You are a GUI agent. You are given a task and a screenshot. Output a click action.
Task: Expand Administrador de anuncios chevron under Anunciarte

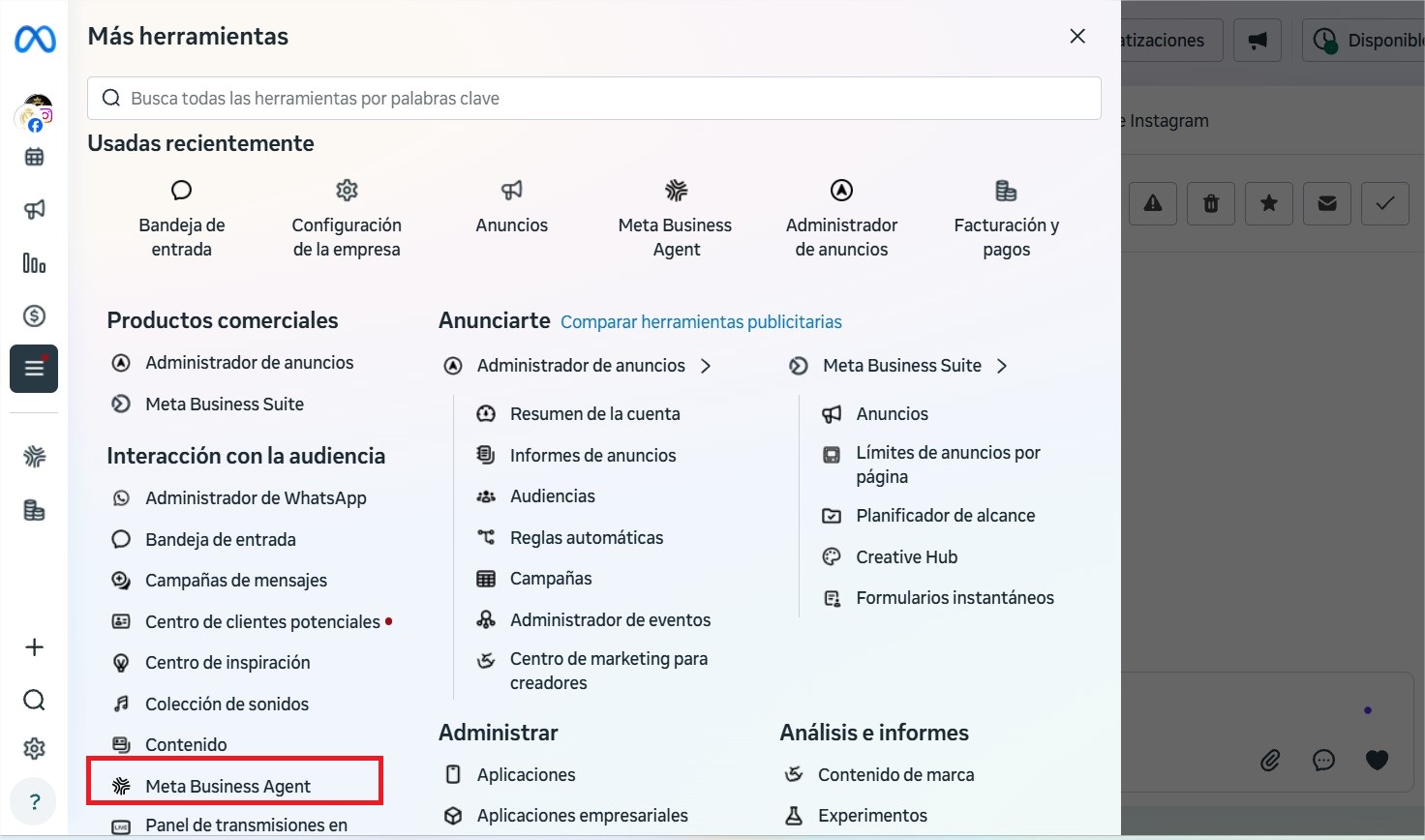click(x=706, y=366)
